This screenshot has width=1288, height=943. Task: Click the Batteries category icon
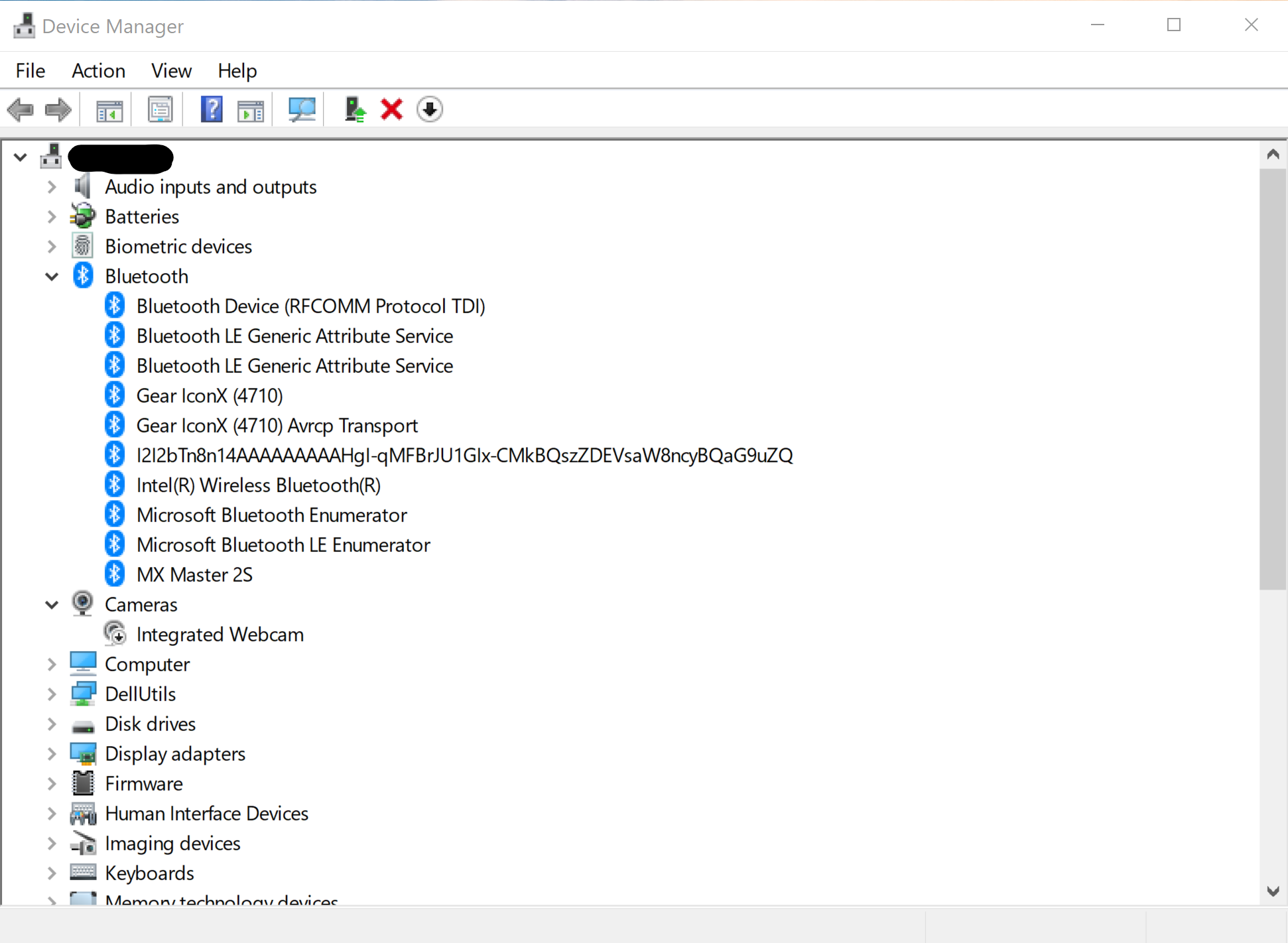(x=83, y=216)
